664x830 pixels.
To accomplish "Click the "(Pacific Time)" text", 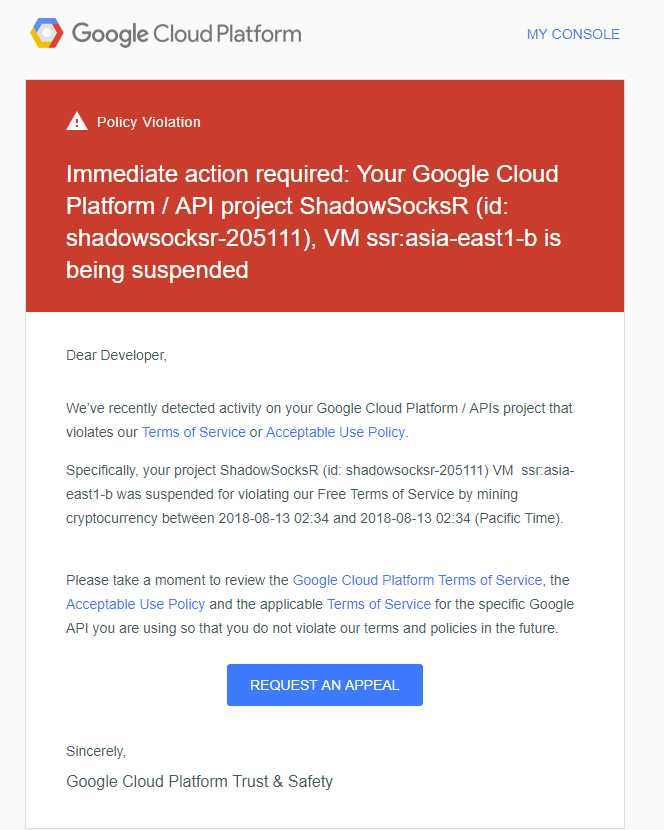I will tap(518, 518).
